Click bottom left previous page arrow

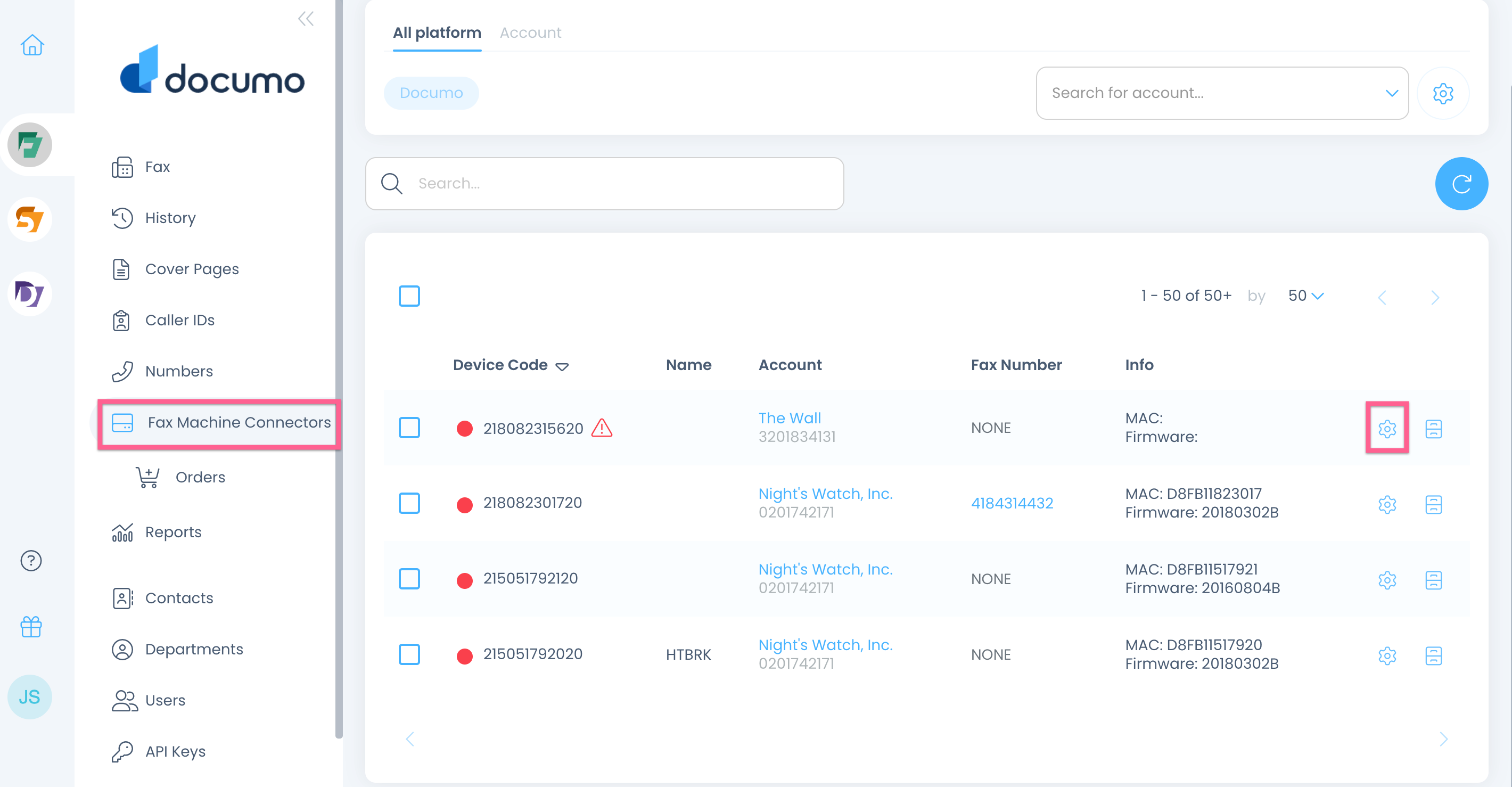[410, 739]
